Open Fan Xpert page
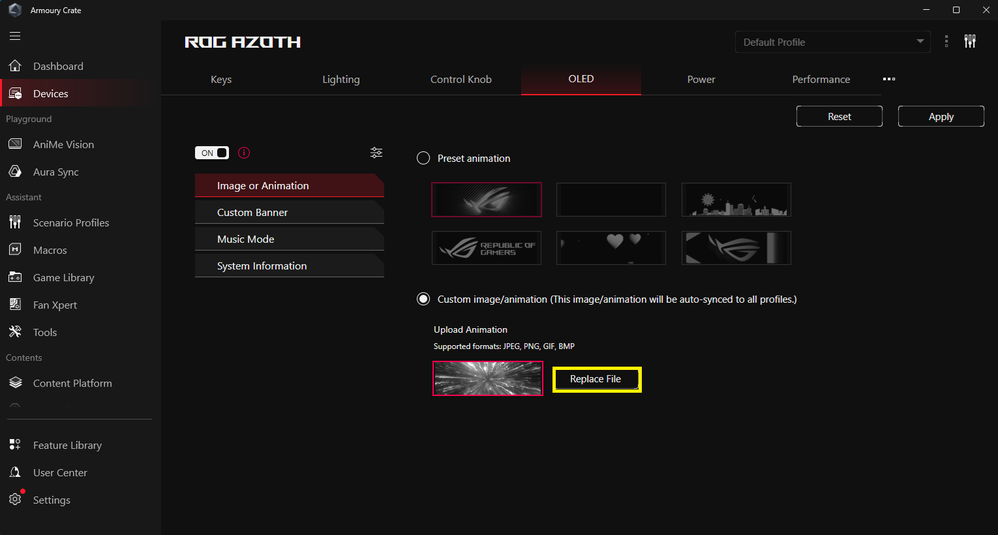998x535 pixels. click(55, 304)
